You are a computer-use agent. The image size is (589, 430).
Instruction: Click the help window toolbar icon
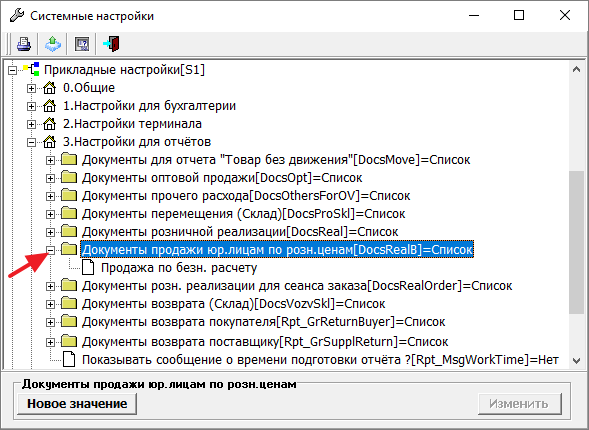click(x=82, y=44)
